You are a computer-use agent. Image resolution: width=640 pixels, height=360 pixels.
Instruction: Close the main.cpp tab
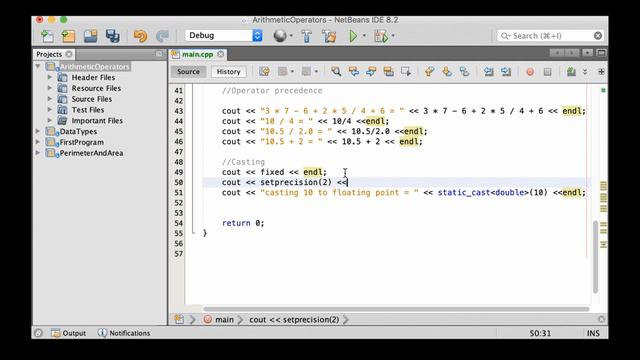pos(221,54)
